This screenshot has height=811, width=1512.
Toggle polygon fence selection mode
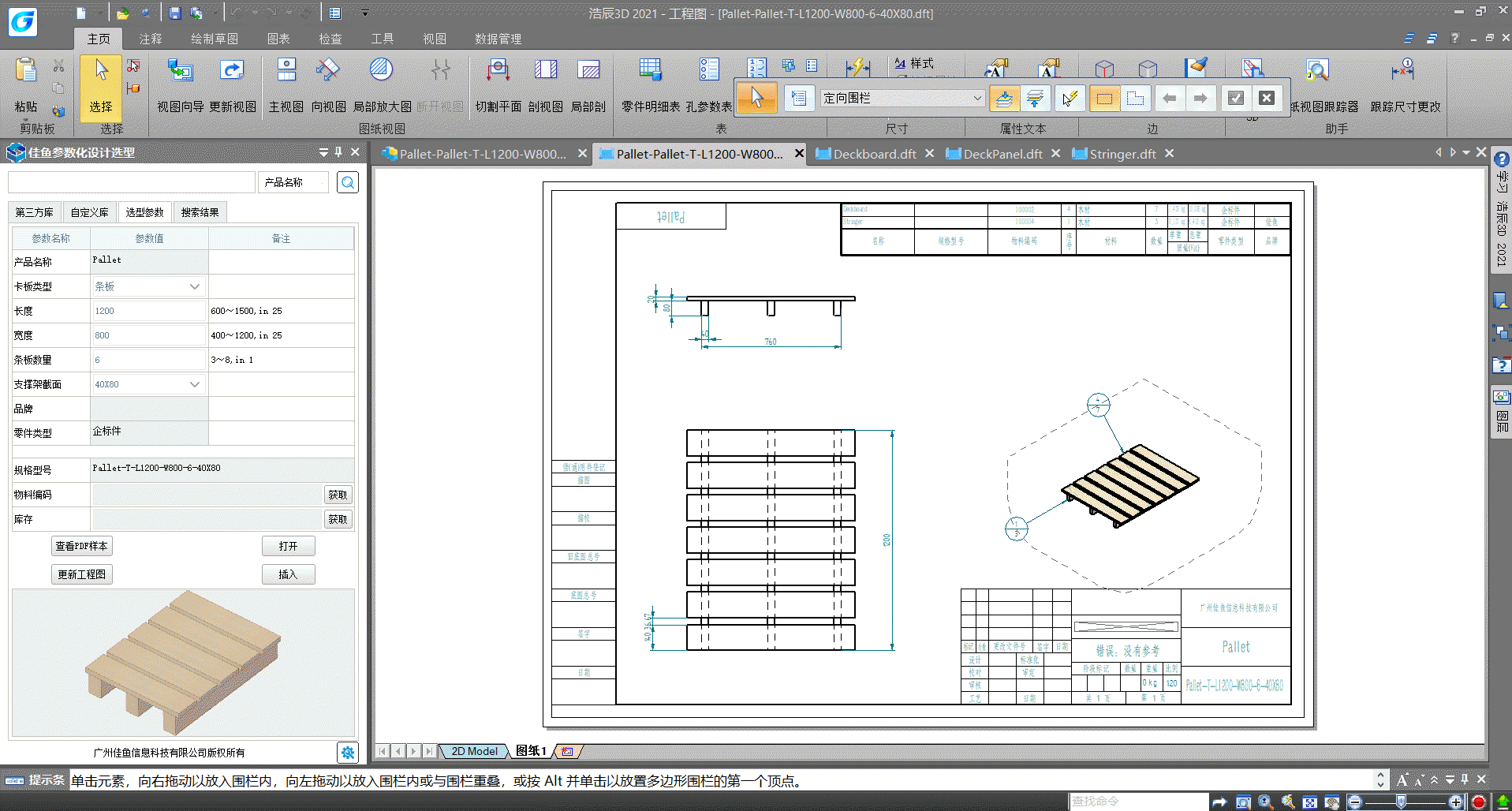[1136, 99]
